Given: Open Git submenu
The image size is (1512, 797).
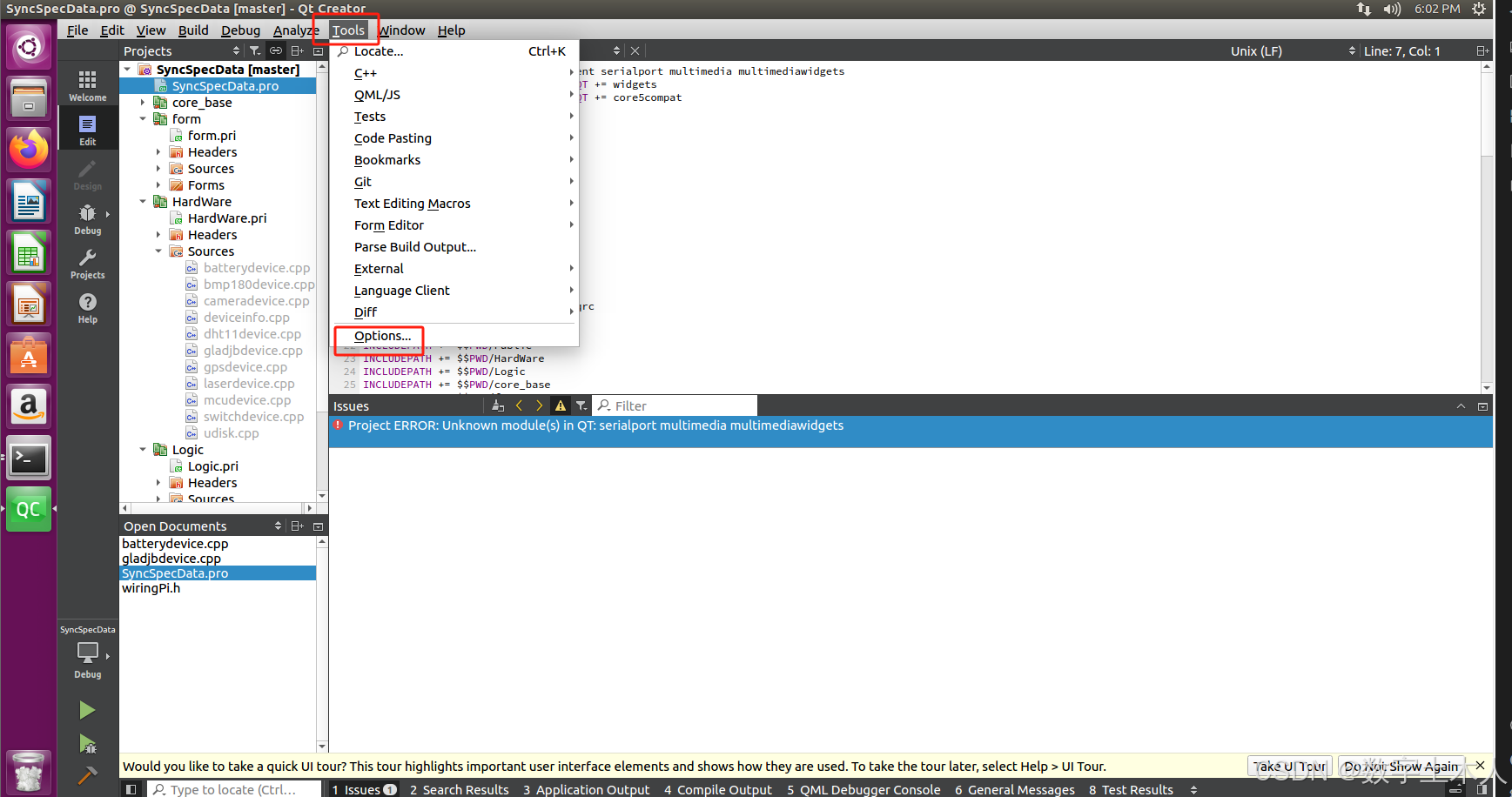Looking at the screenshot, I should click(x=454, y=182).
